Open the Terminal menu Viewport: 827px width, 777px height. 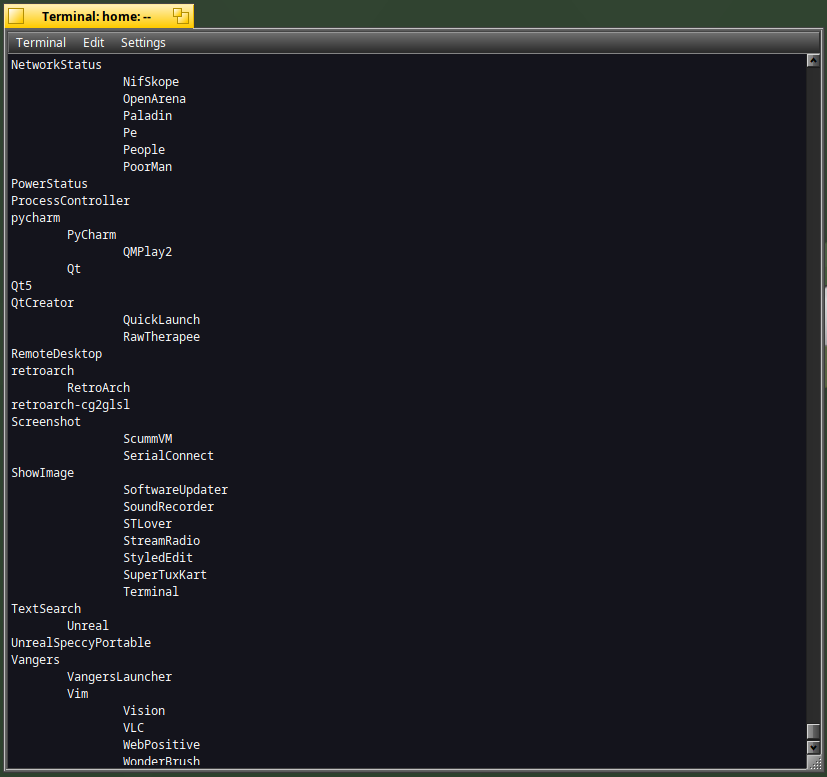click(41, 43)
